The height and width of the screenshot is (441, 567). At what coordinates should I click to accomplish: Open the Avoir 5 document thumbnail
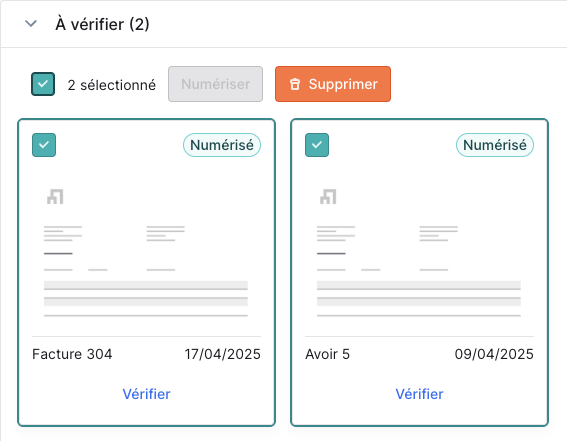419,252
